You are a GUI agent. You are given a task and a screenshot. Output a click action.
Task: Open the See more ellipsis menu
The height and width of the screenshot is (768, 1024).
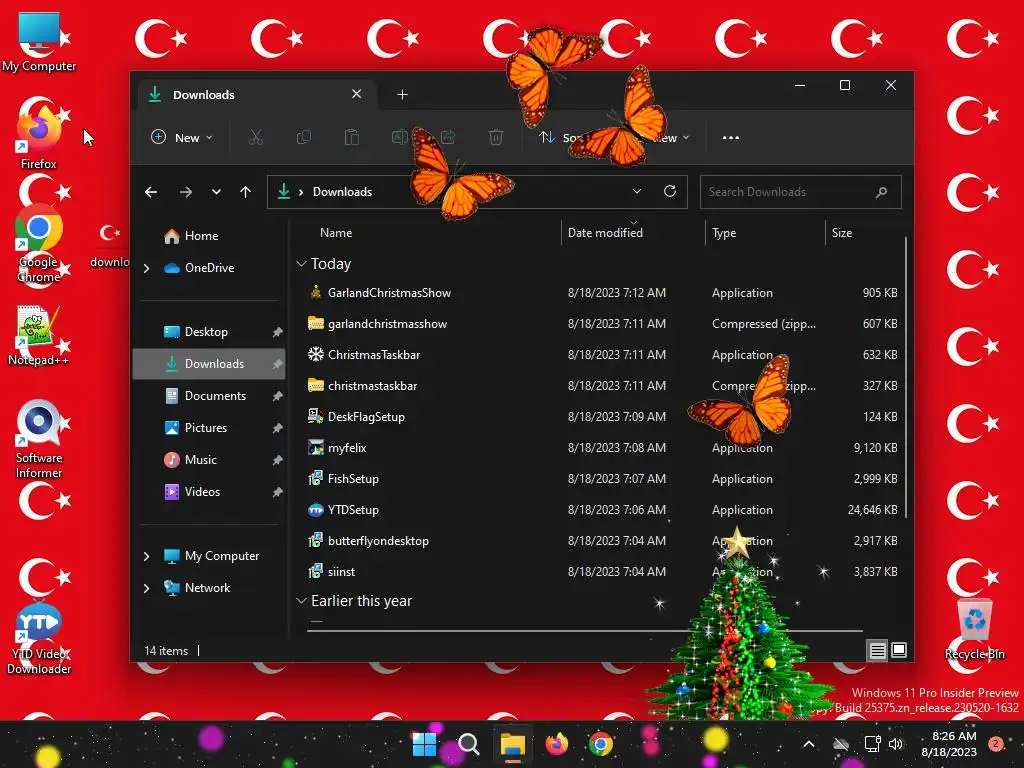click(731, 138)
